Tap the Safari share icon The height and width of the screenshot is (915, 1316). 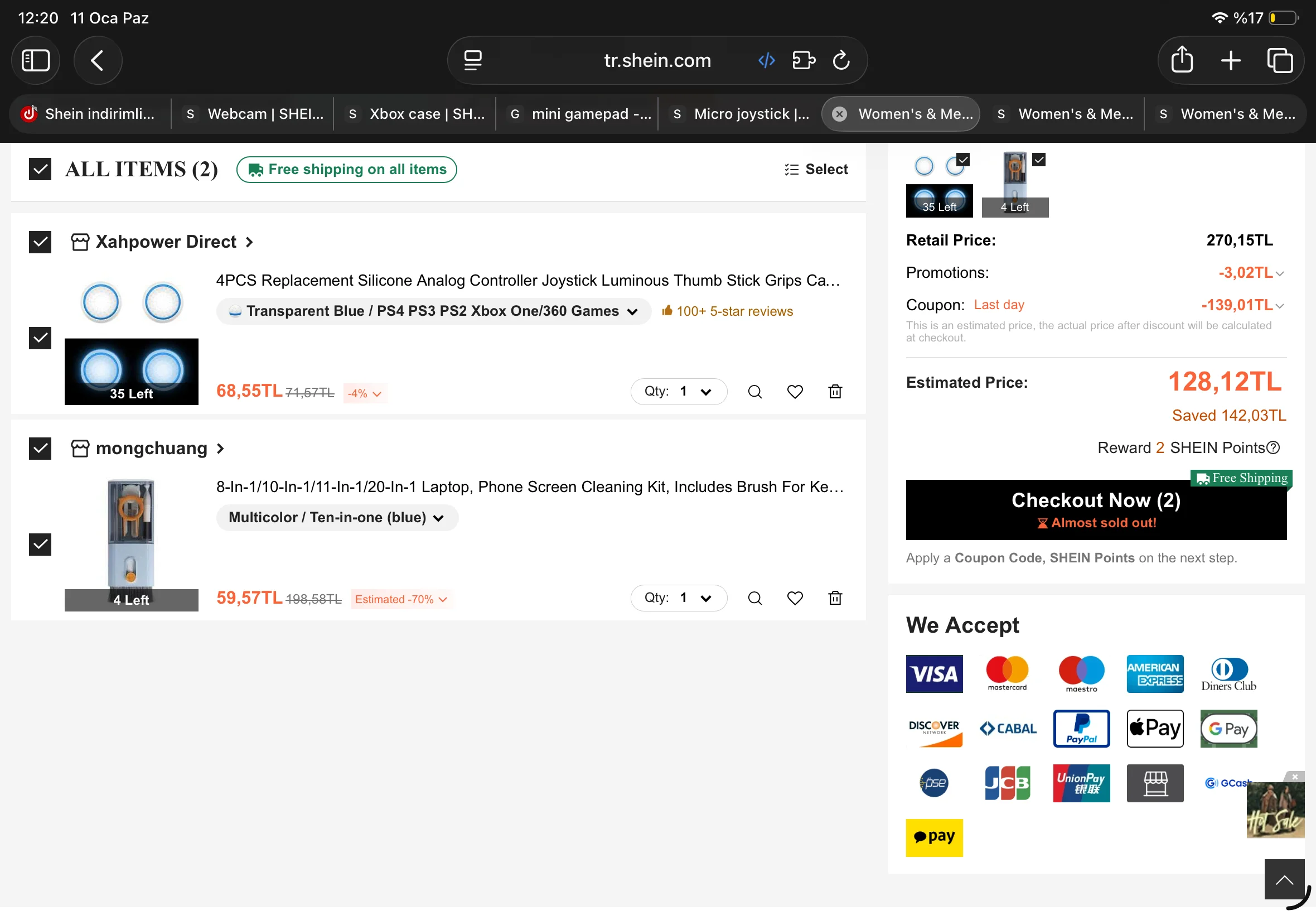(x=1182, y=60)
